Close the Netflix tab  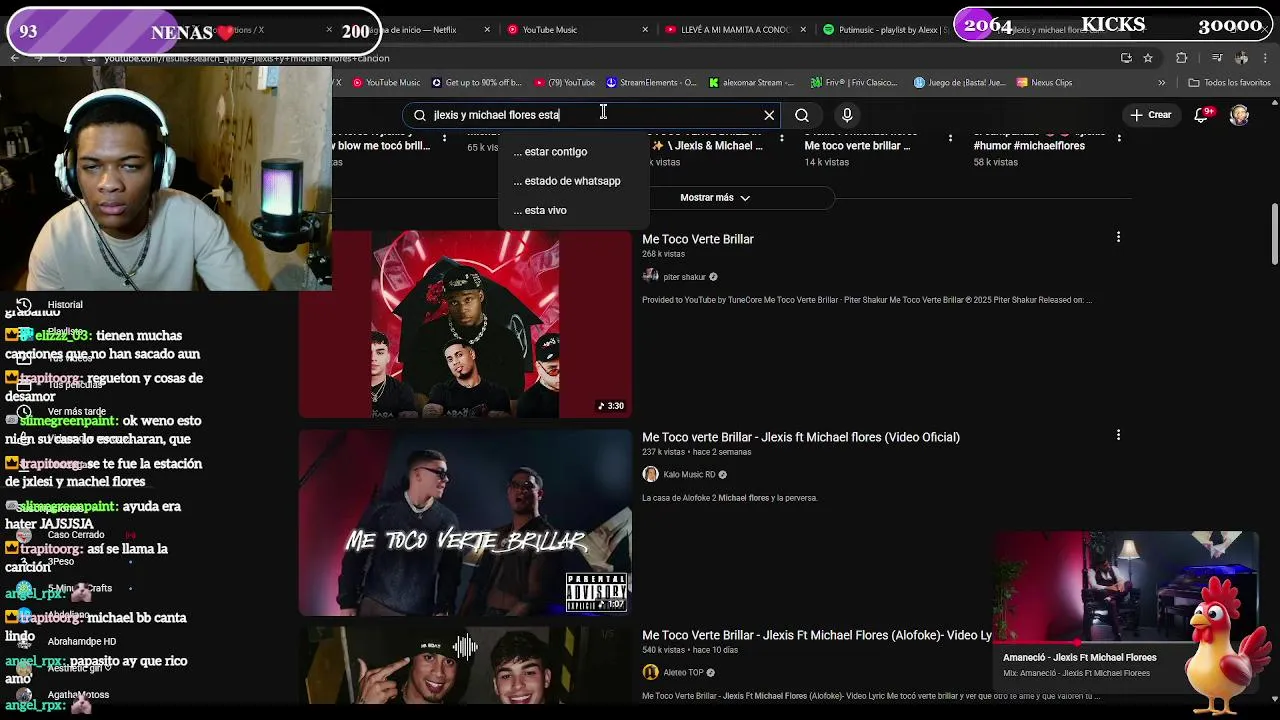click(487, 30)
